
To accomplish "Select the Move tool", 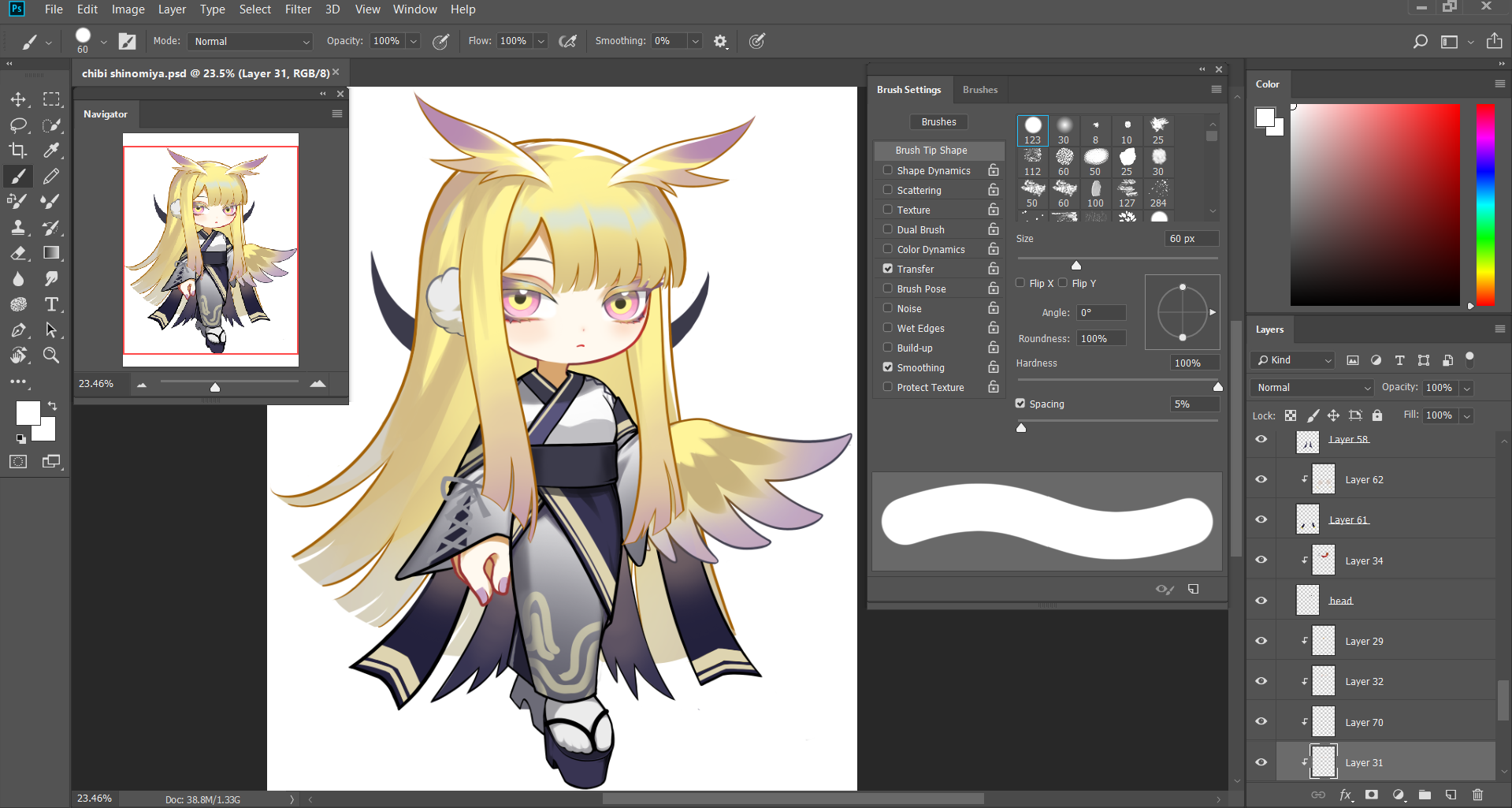I will coord(18,99).
